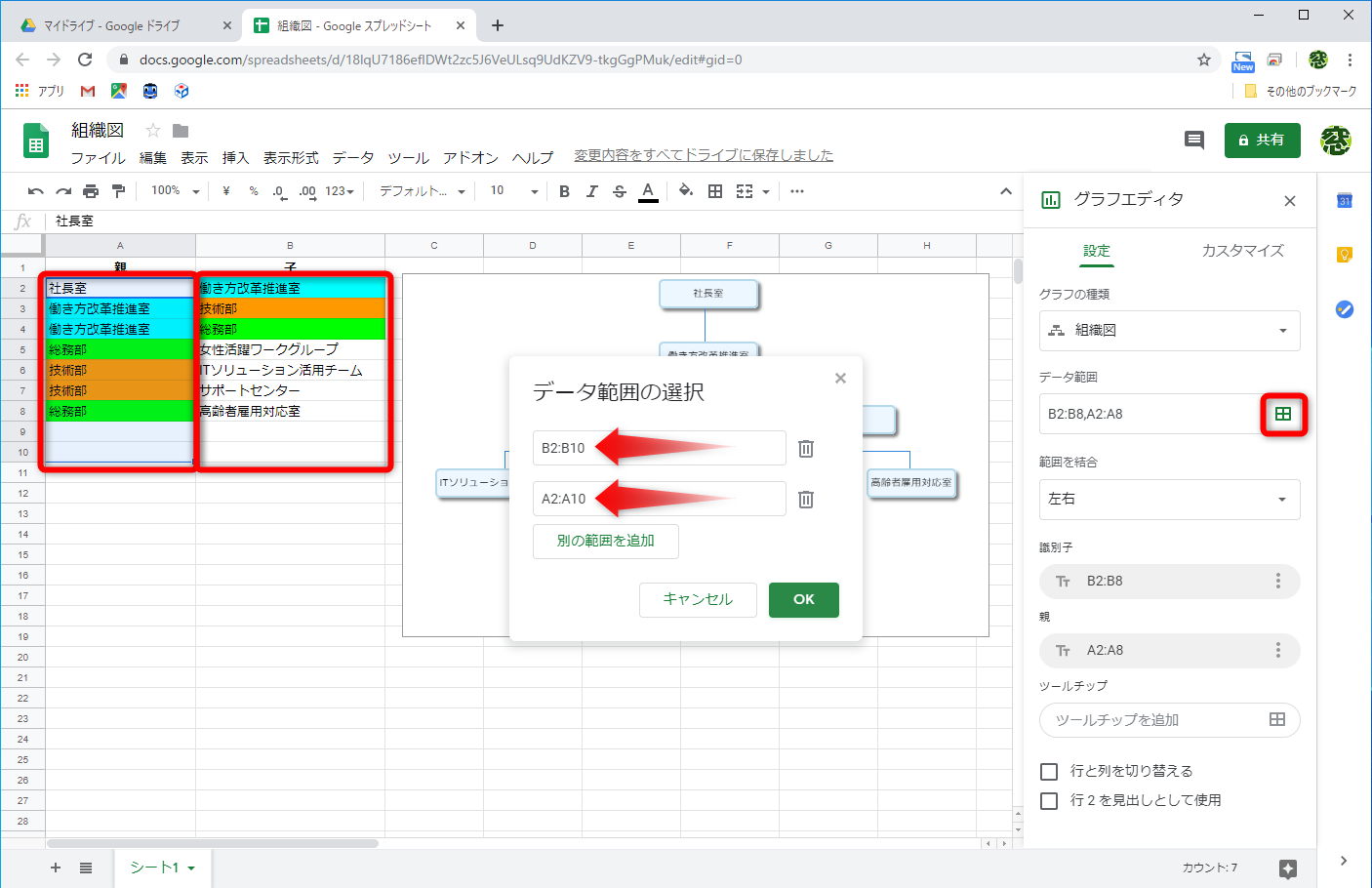
Task: Confirm data range by clicking OK
Action: (x=803, y=600)
